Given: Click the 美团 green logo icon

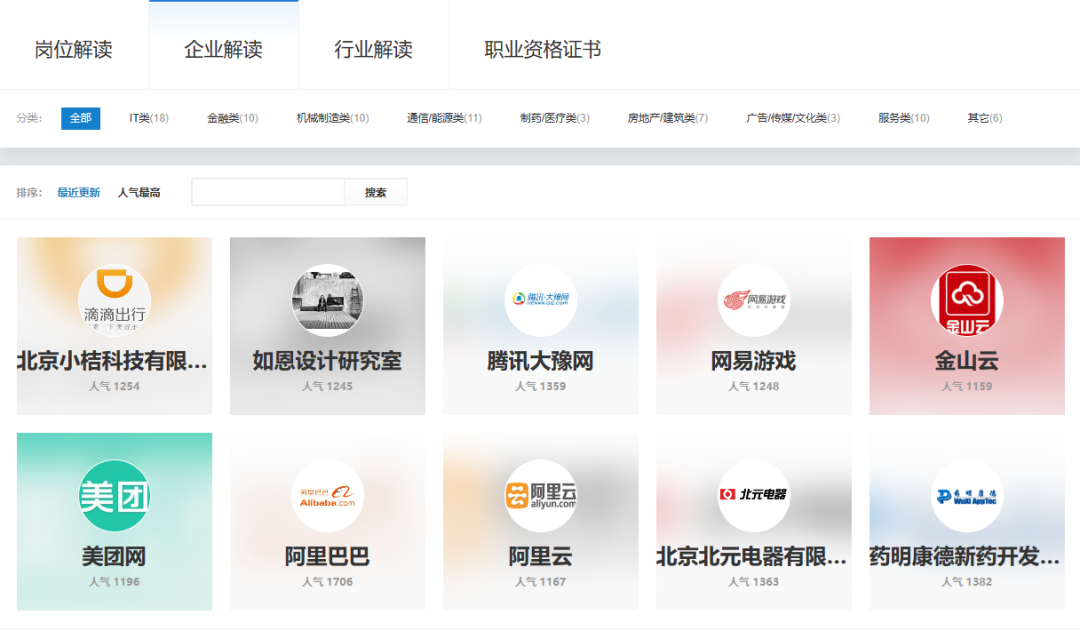Looking at the screenshot, I should pyautogui.click(x=113, y=495).
